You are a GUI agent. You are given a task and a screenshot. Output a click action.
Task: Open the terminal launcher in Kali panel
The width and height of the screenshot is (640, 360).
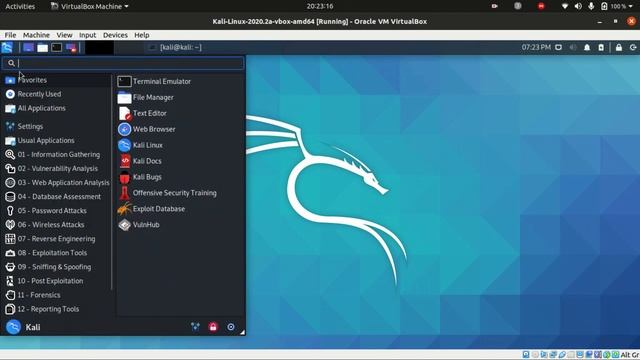pos(57,47)
